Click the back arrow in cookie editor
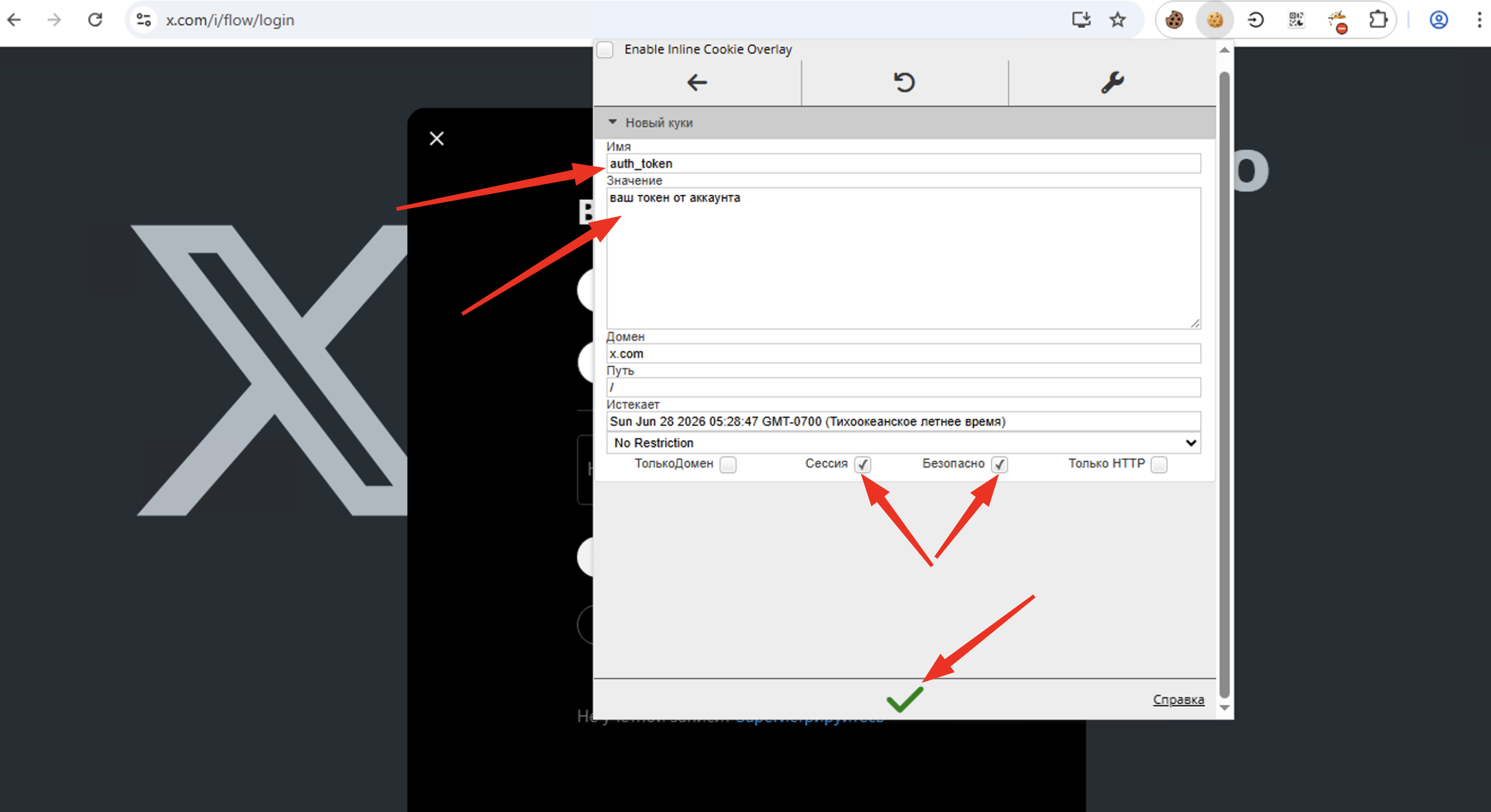The image size is (1491, 812). pos(697,82)
